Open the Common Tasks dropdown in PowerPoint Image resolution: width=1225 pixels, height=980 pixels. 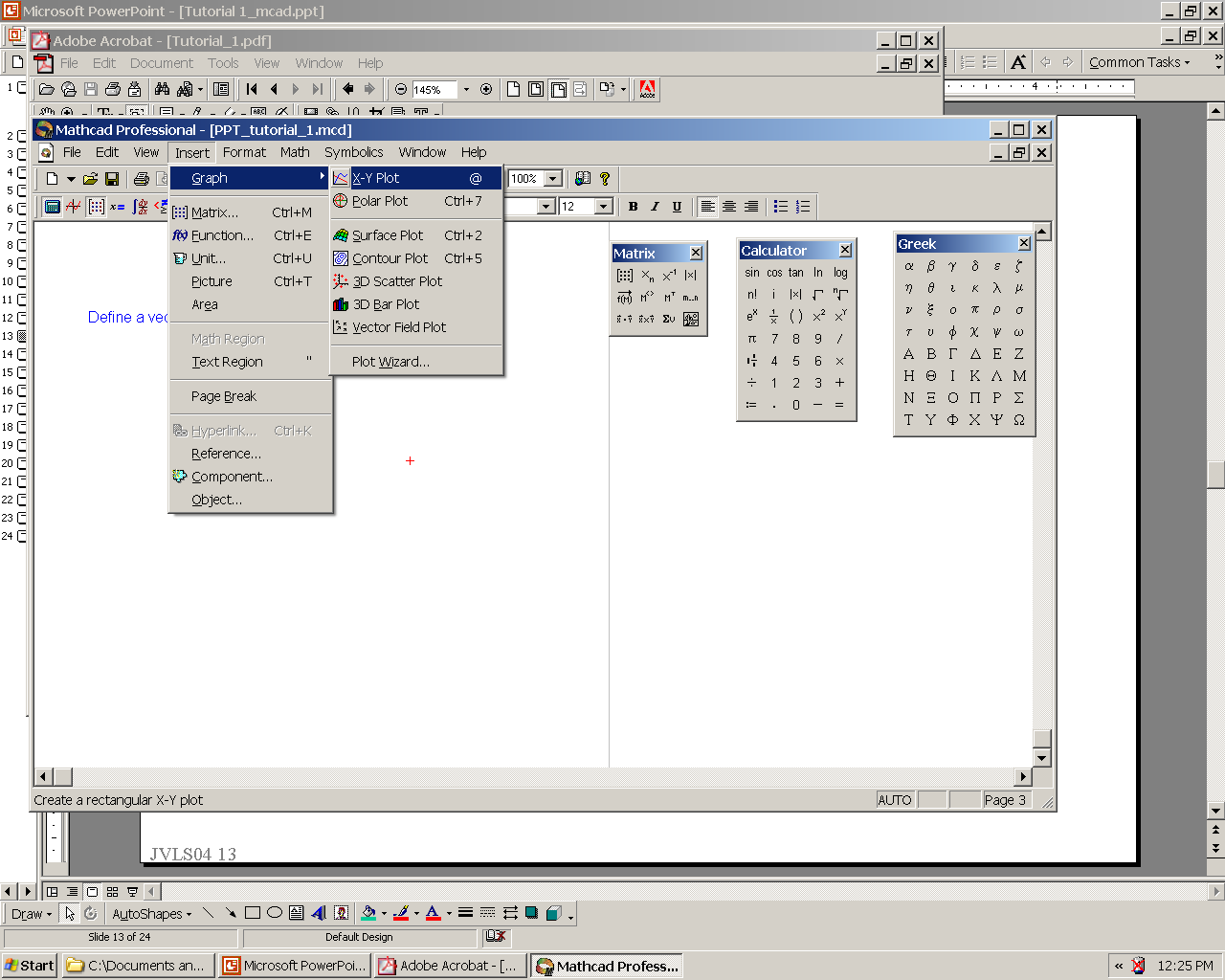tap(1140, 62)
